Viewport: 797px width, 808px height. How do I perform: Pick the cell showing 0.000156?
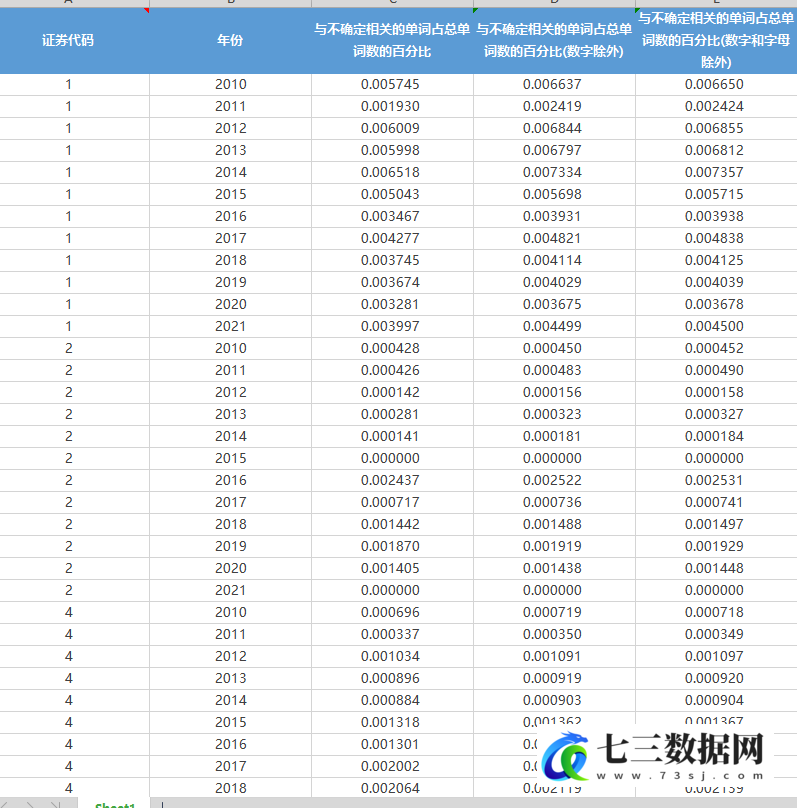click(x=554, y=393)
